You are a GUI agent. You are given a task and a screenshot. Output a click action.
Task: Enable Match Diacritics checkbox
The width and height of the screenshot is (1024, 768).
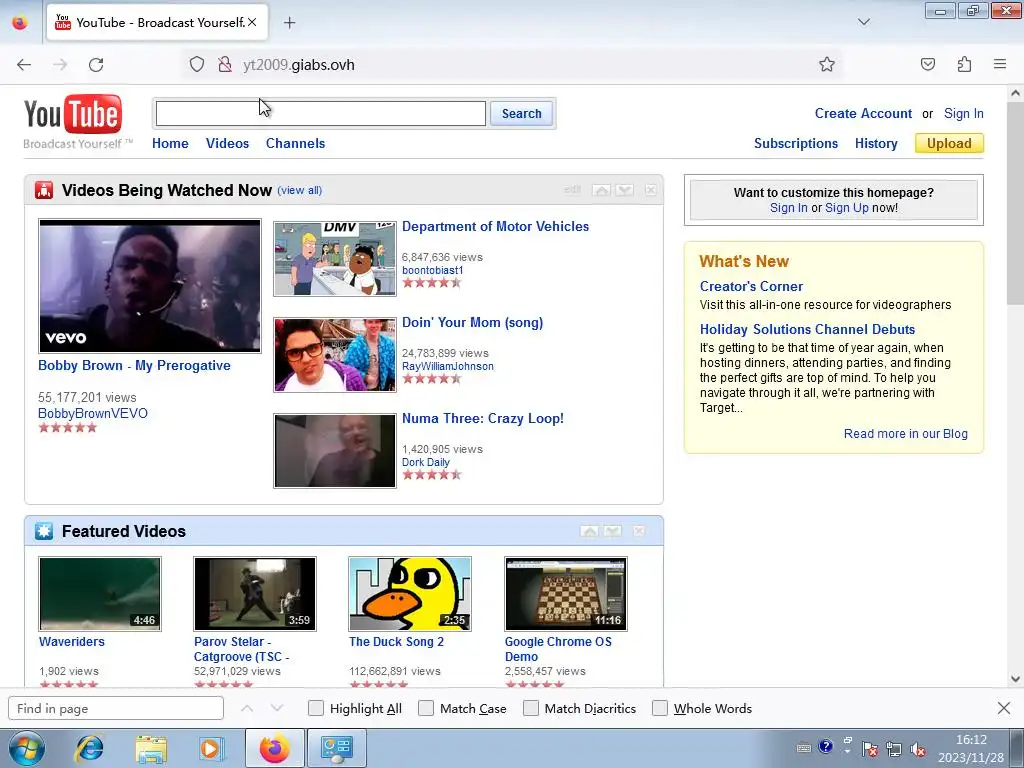531,708
